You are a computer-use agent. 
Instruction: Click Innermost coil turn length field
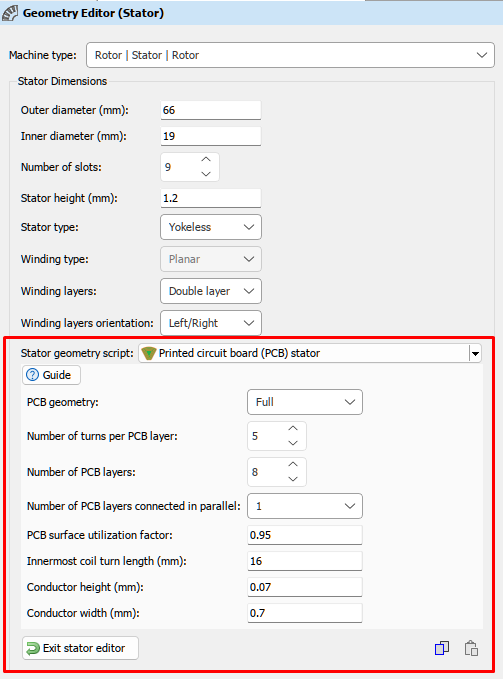(305, 561)
